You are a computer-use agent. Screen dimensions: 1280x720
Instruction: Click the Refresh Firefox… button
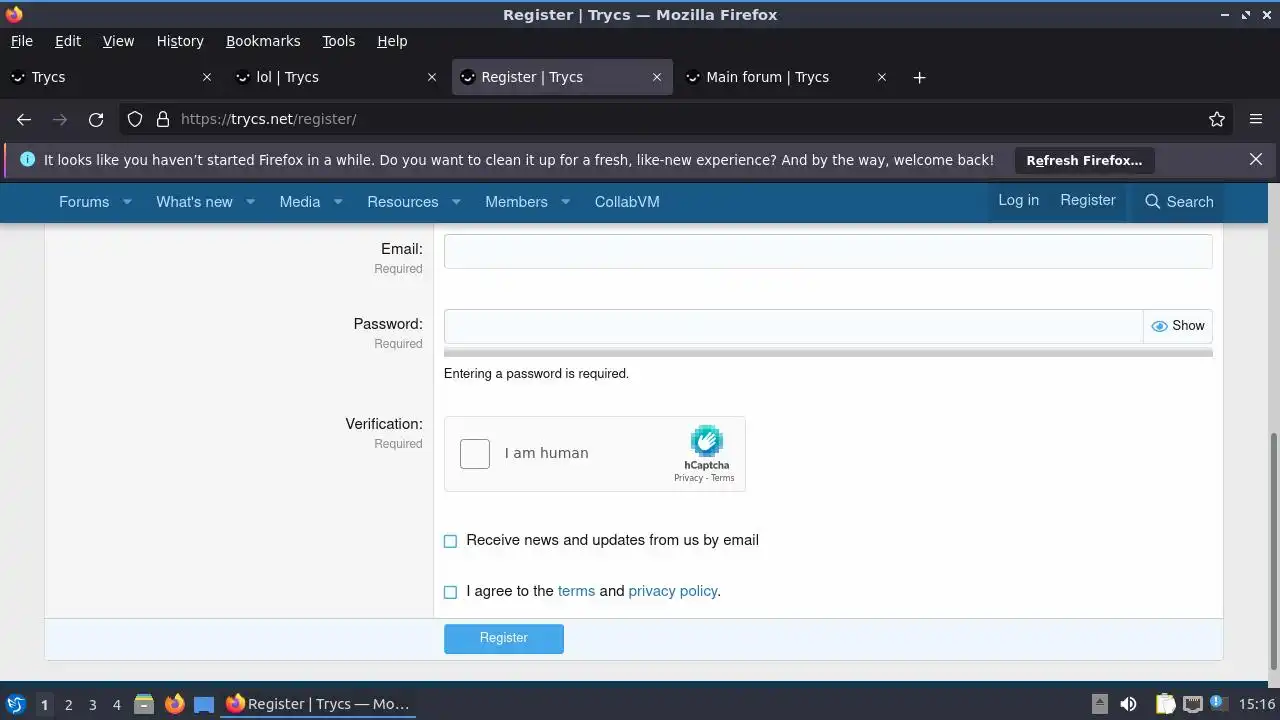point(1084,160)
